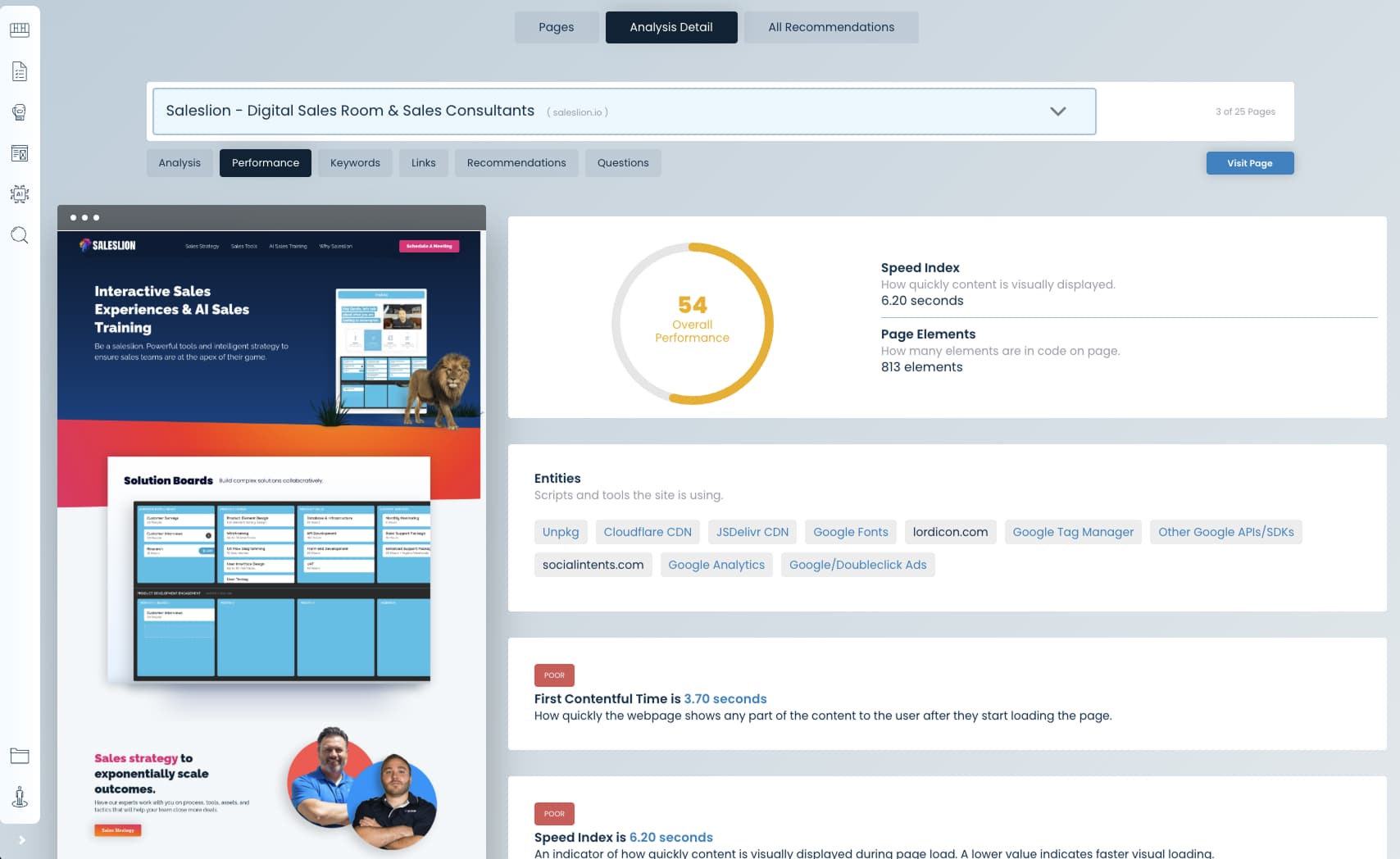Viewport: 1400px width, 859px height.
Task: Select the lordicon.com entity tag
Action: coord(951,532)
